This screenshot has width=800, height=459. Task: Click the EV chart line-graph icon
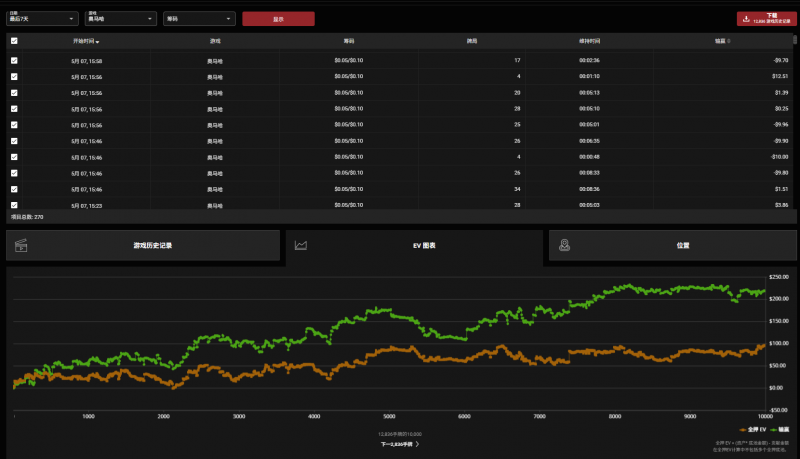(300, 245)
